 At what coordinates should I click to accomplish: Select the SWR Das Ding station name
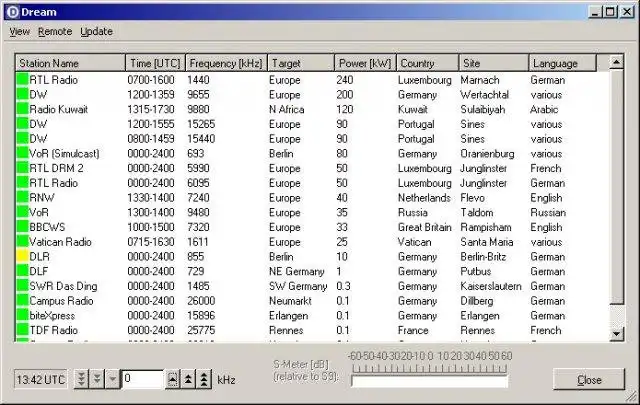(63, 286)
